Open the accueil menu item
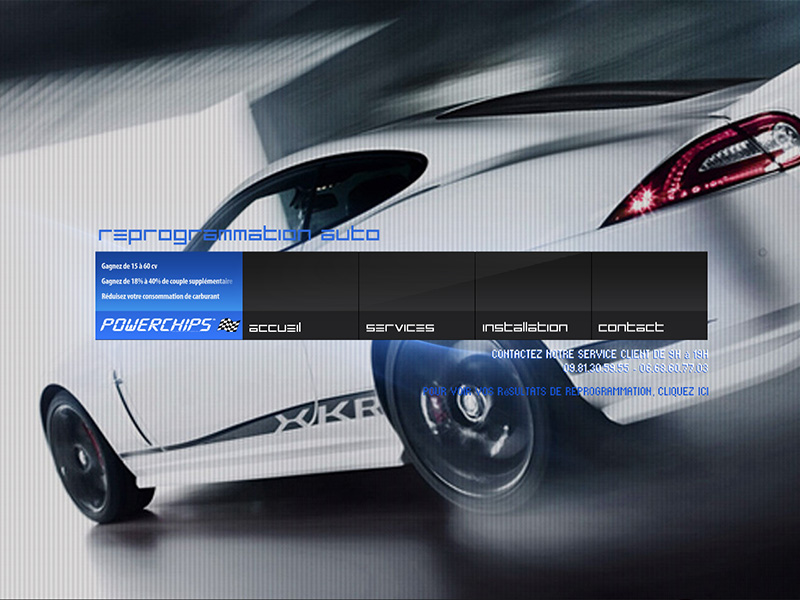This screenshot has height=600, width=800. coord(275,327)
